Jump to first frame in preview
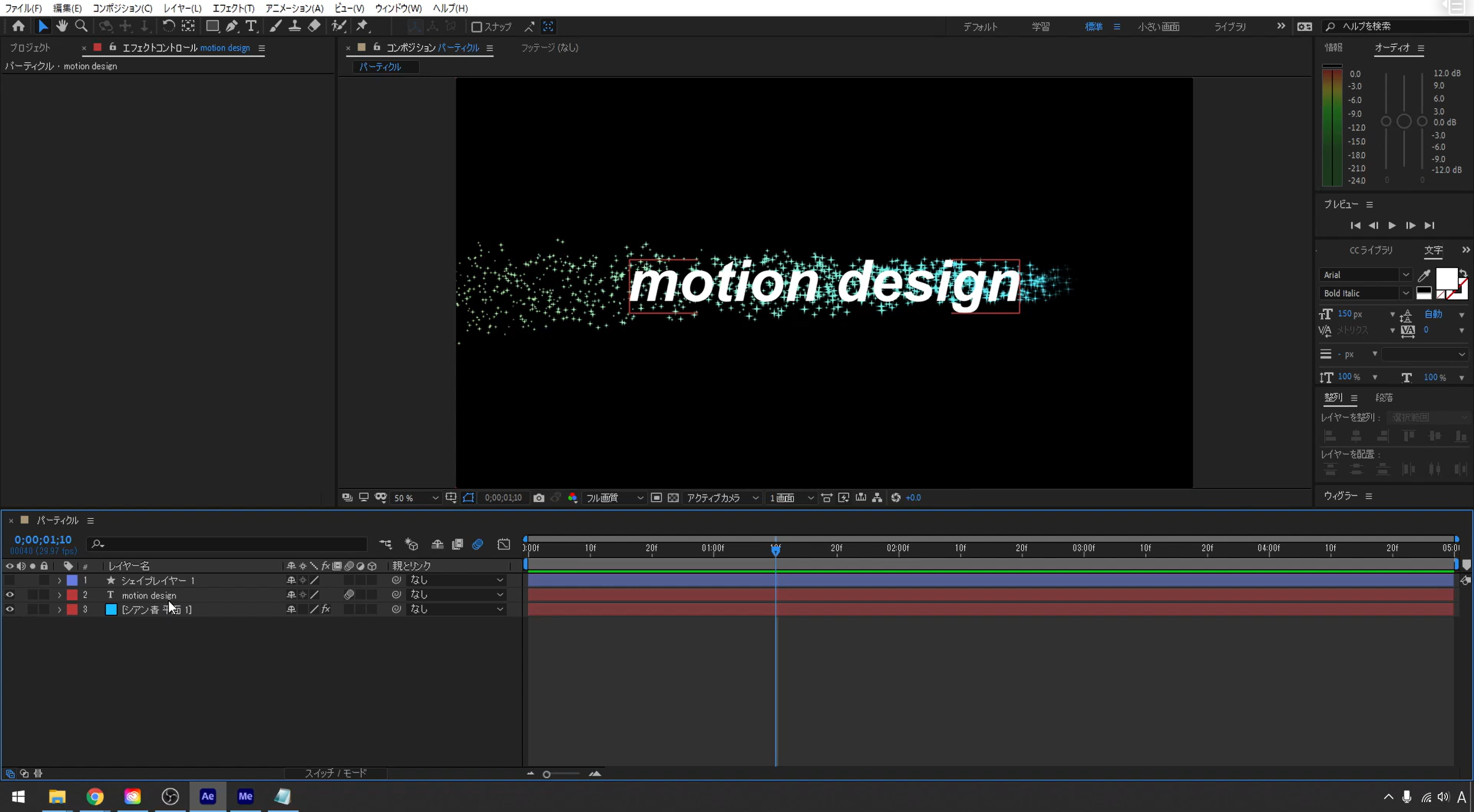The width and height of the screenshot is (1474, 812). pos(1355,226)
